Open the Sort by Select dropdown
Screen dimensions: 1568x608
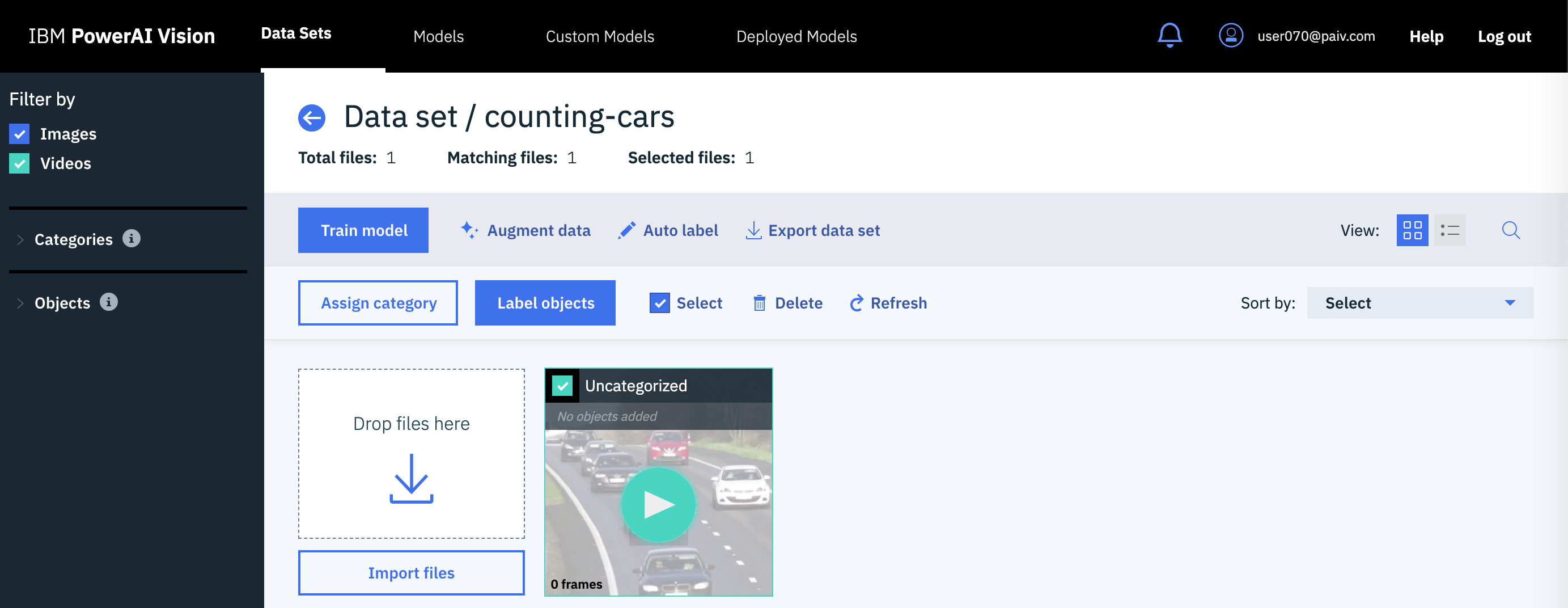pyautogui.click(x=1419, y=303)
